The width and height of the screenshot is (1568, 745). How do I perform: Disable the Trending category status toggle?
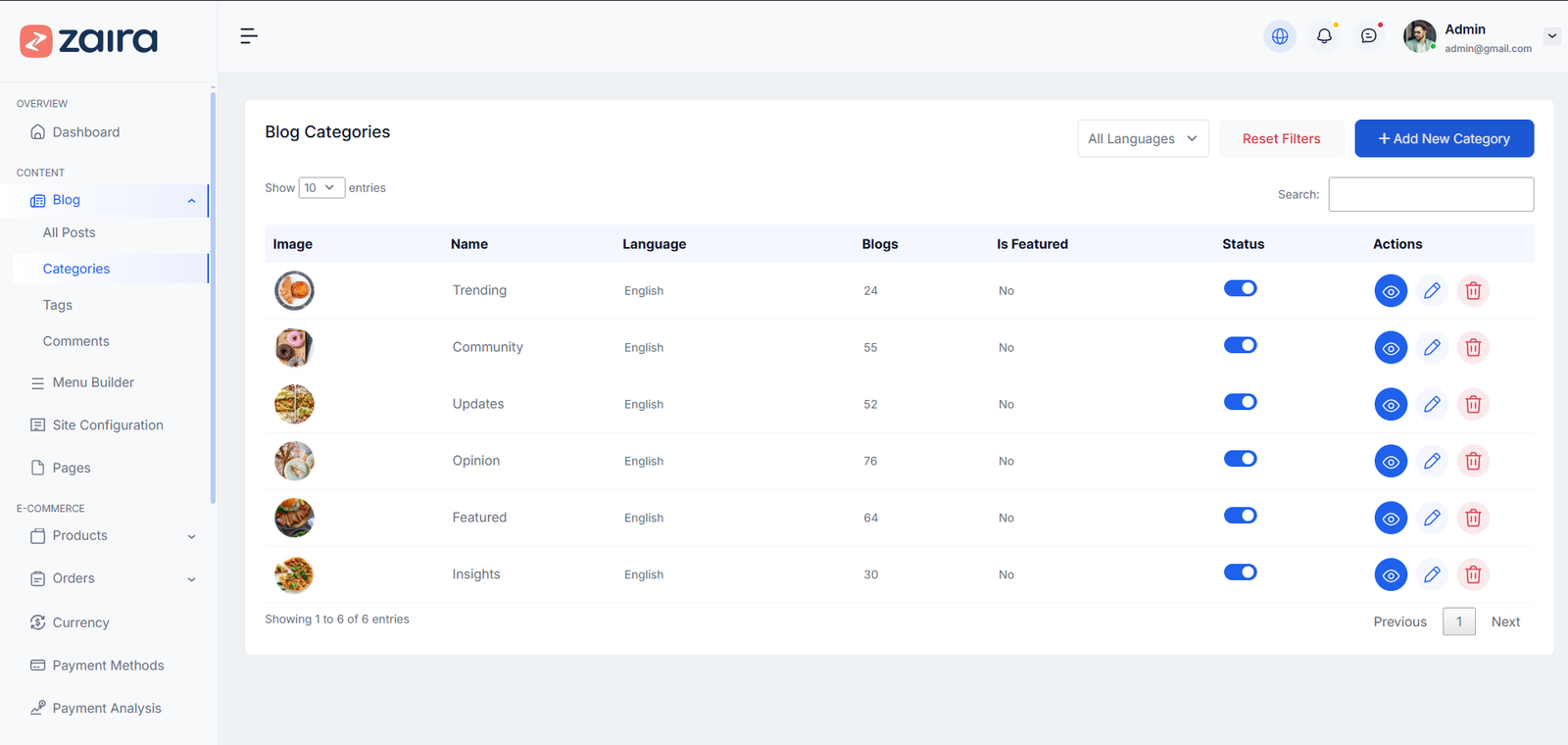pos(1240,288)
